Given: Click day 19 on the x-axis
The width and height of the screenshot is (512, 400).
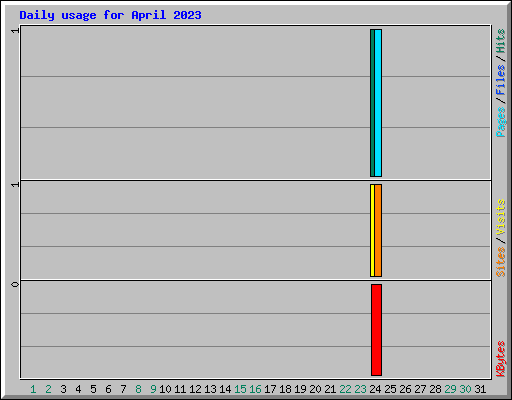Looking at the screenshot, I should 300,389.
